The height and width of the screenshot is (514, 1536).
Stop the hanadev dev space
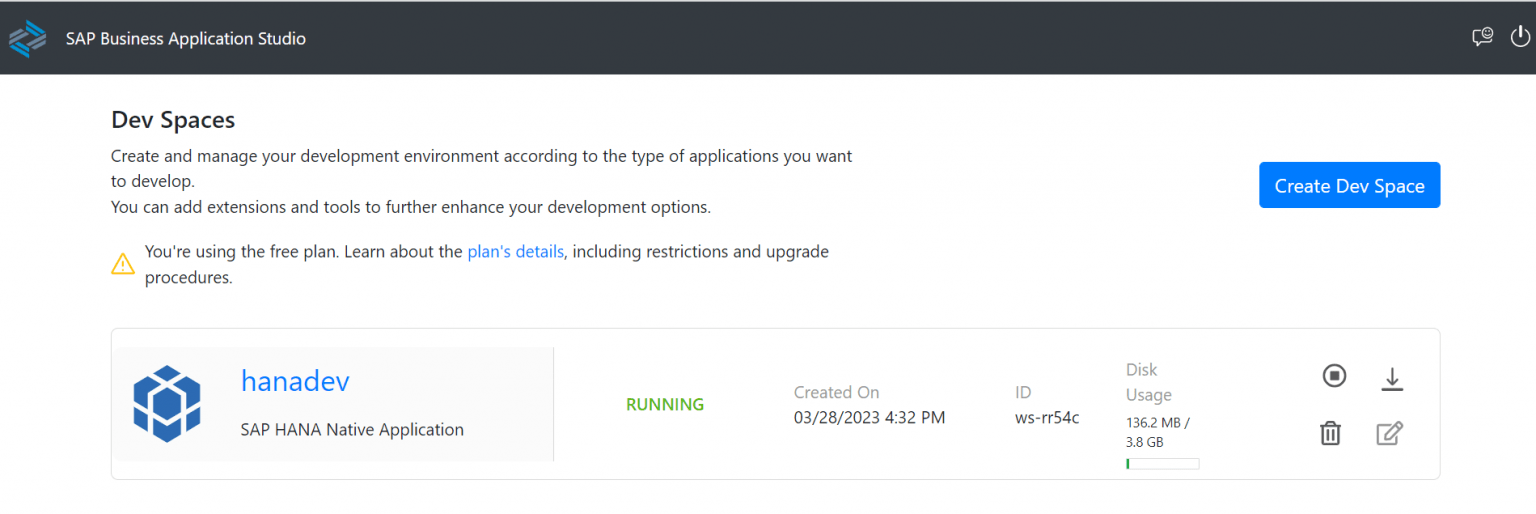[x=1334, y=376]
